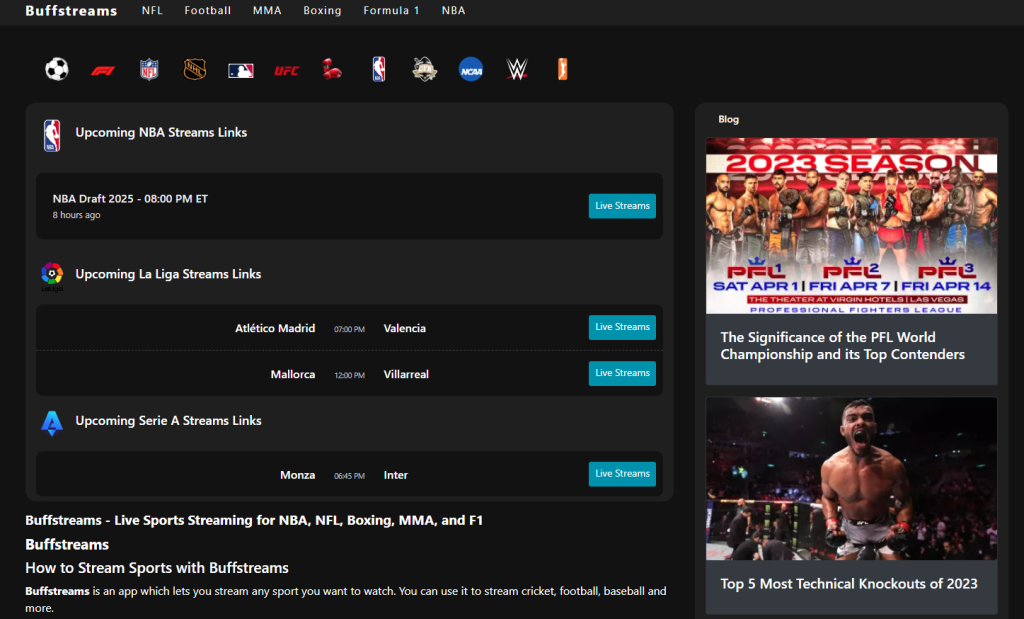
Task: Select the NBA logo in icon row
Action: coord(379,69)
